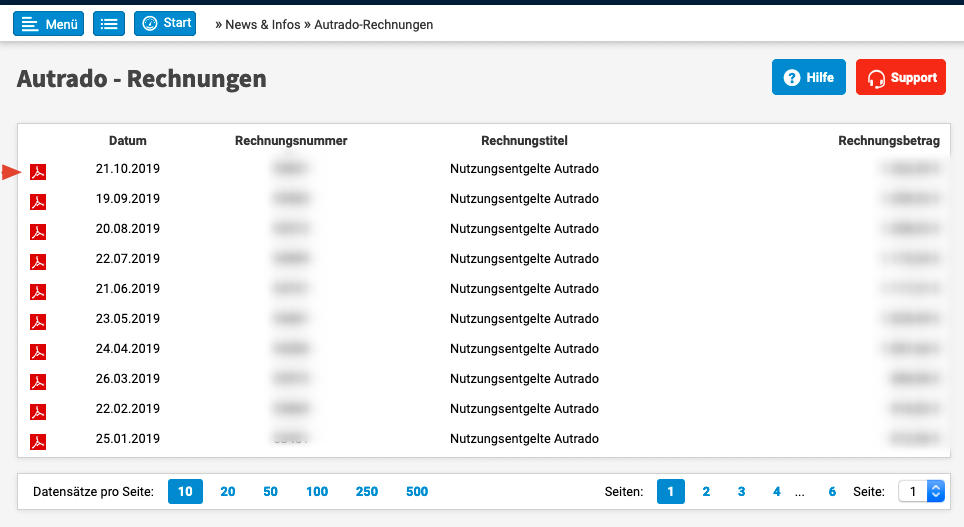Open PDF for invoice dated 23.05.2019
The image size is (964, 527).
coord(38,322)
